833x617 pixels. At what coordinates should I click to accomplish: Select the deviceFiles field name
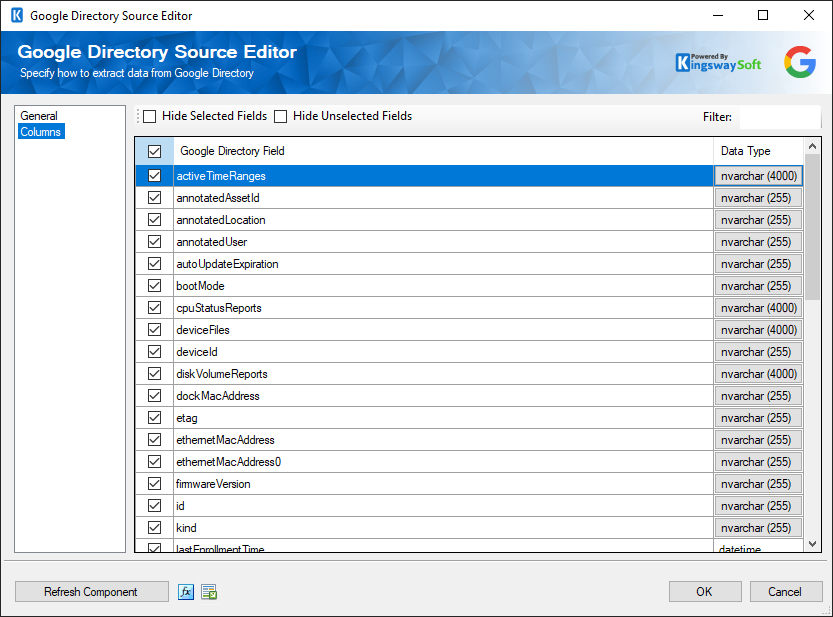tap(203, 330)
